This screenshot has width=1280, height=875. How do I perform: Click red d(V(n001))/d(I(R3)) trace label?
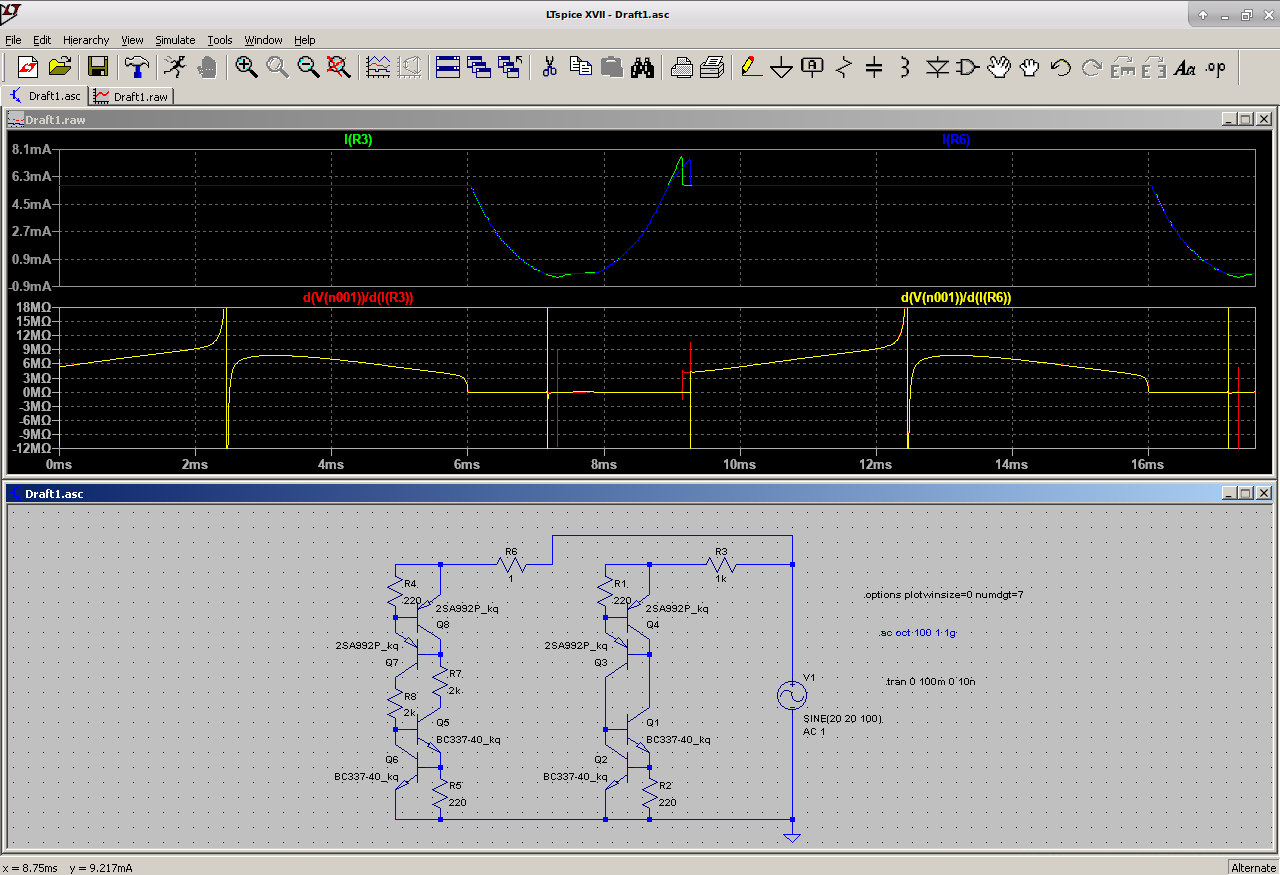click(358, 298)
